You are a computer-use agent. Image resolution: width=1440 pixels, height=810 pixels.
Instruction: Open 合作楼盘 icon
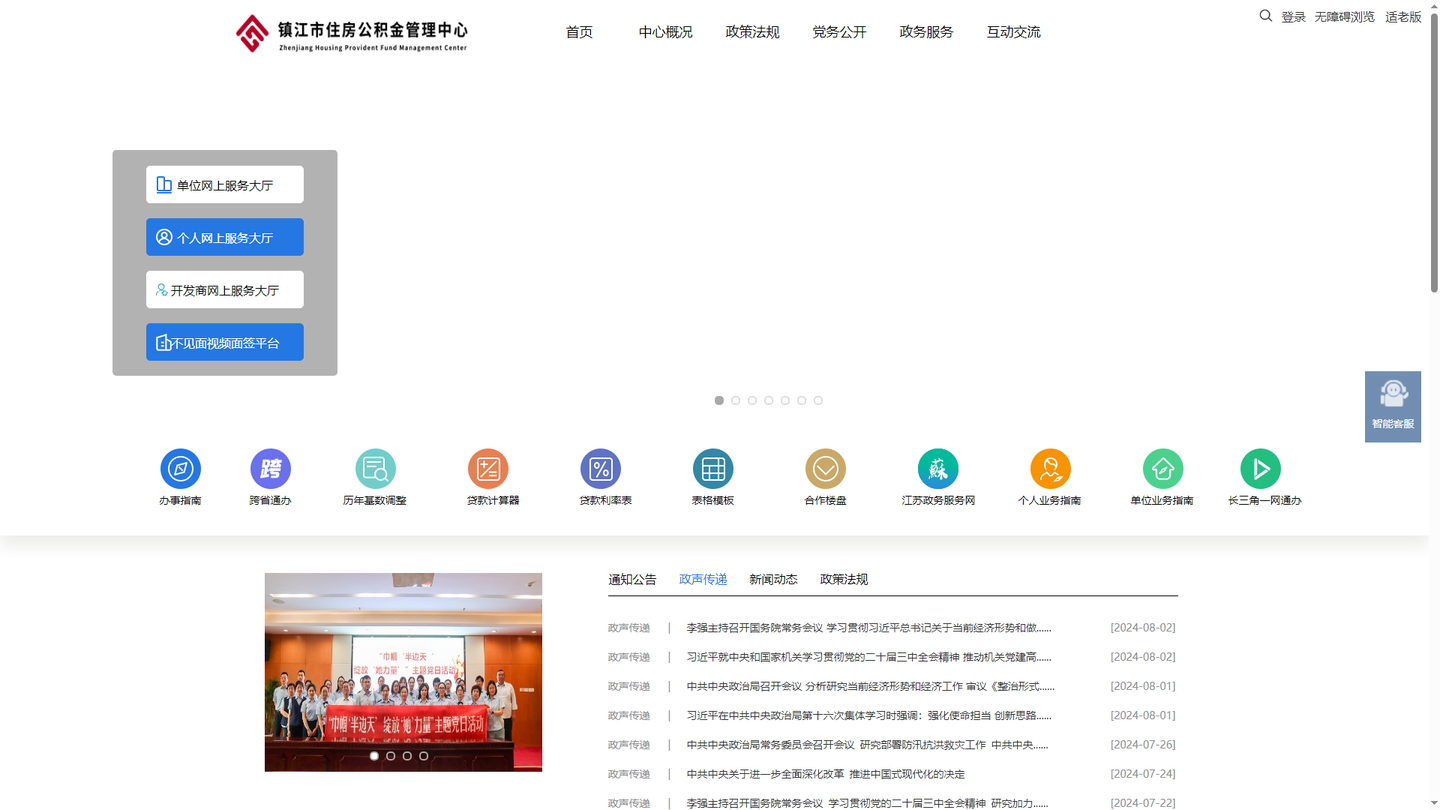point(825,469)
